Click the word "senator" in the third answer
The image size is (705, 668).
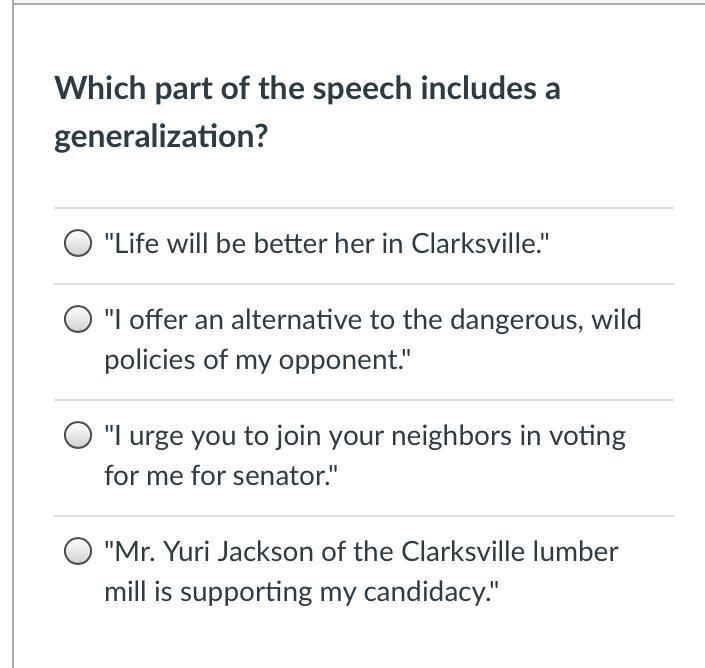click(x=281, y=477)
